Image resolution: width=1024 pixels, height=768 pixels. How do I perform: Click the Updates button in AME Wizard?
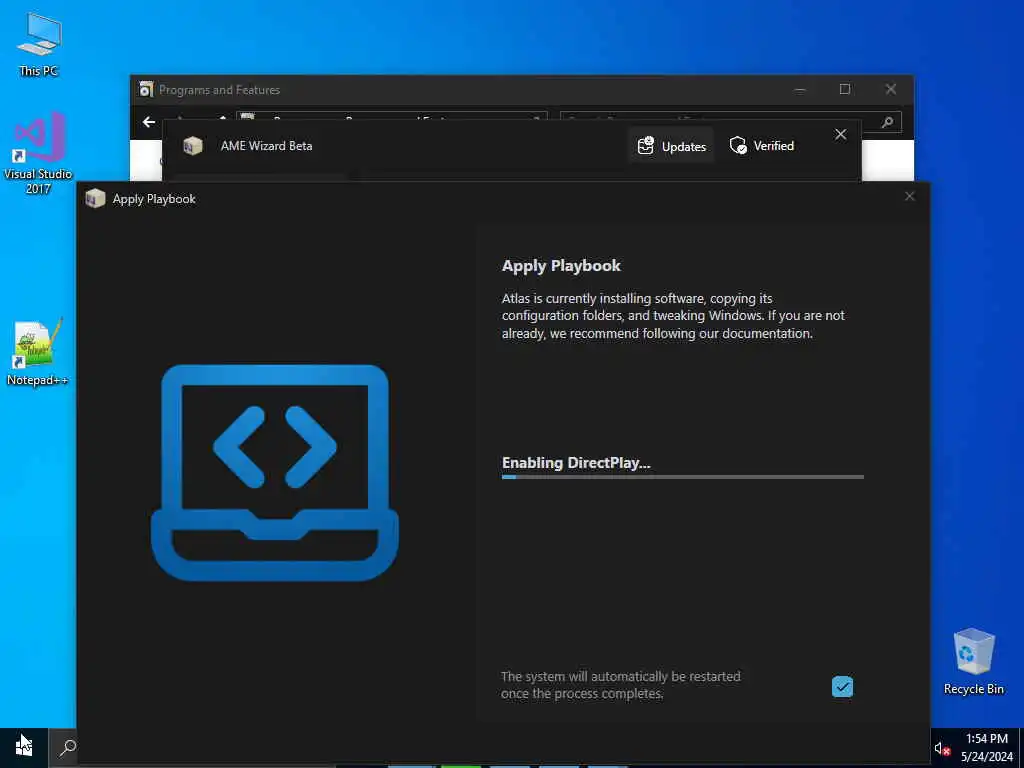(672, 146)
